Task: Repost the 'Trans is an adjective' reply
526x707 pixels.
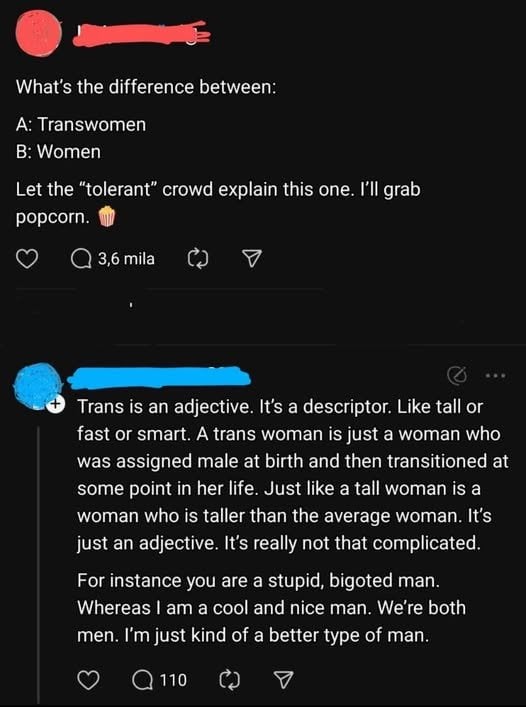Action: tap(229, 680)
